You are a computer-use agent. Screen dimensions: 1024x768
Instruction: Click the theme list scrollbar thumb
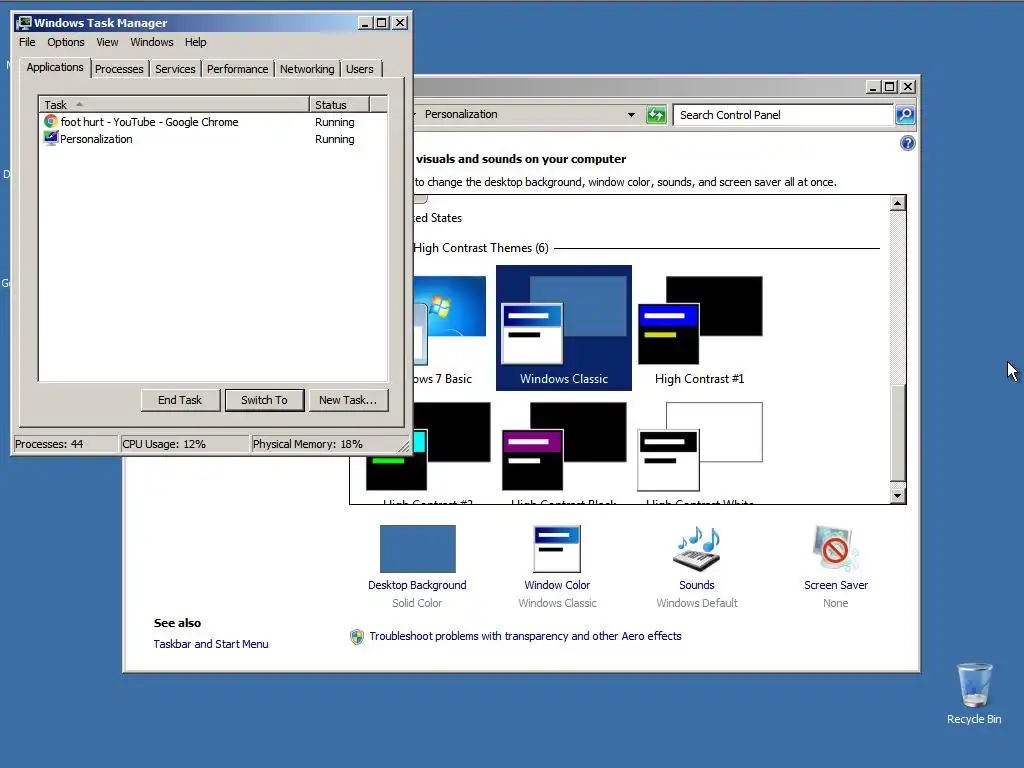pyautogui.click(x=897, y=434)
